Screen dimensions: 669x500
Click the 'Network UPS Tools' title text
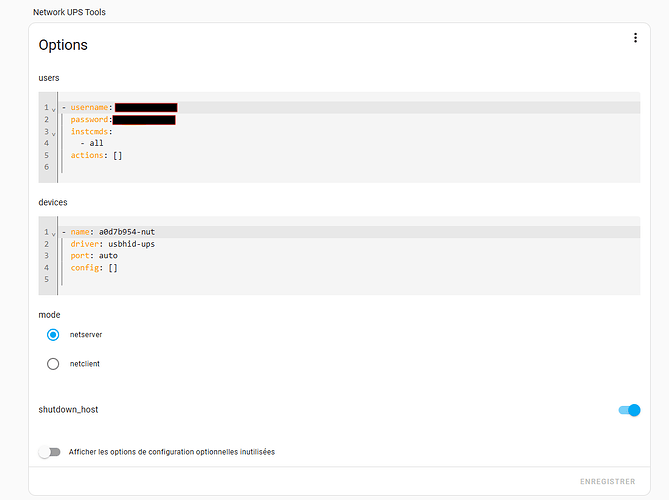click(x=69, y=12)
